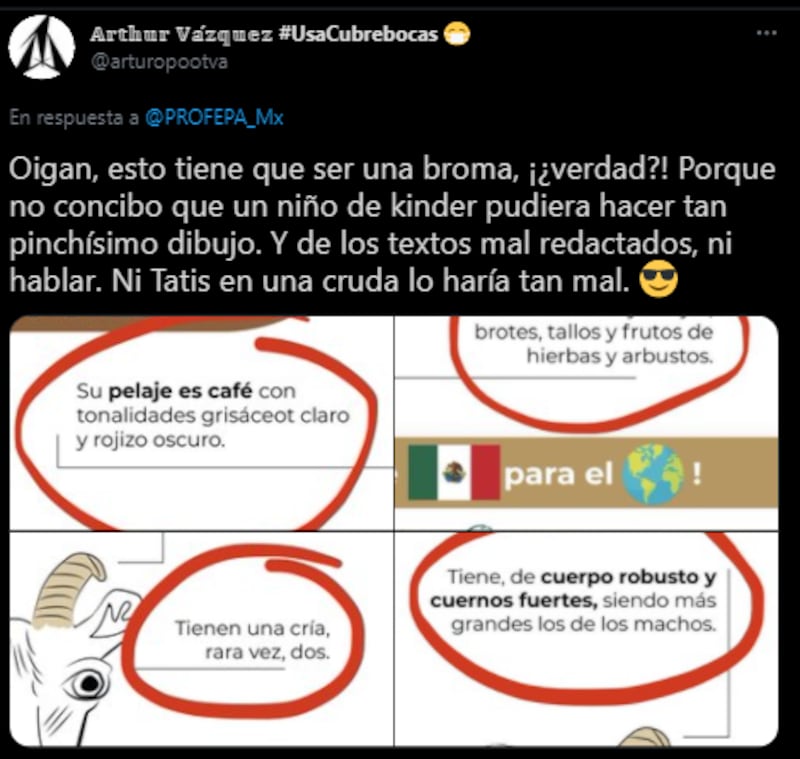Open the @PROFEPA_Mx mention link
This screenshot has width=800, height=759.
point(214,118)
